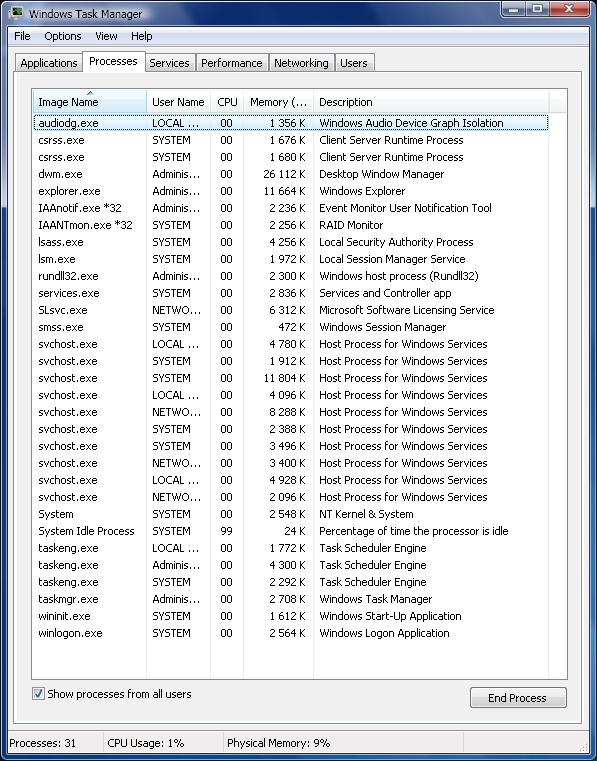Select svchost.exe using 4 928 K

click(291, 480)
